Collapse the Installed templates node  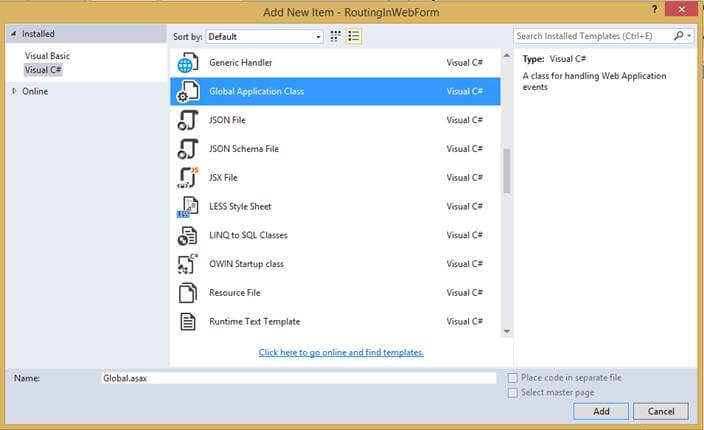13,34
